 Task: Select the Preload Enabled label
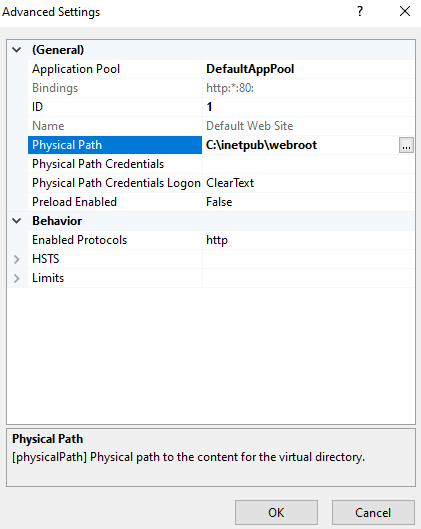[74, 202]
